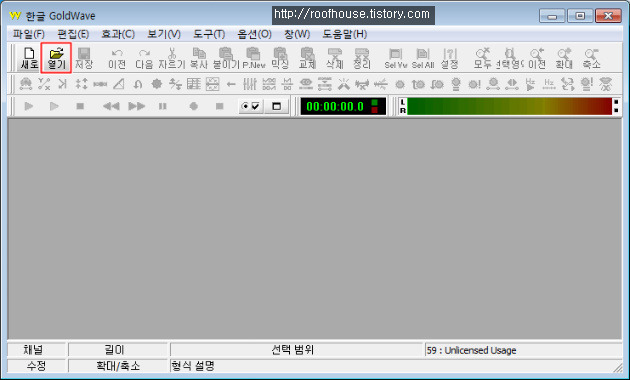This screenshot has height=380, width=630.
Task: Open the 효과(C) effects menu
Action: point(118,34)
